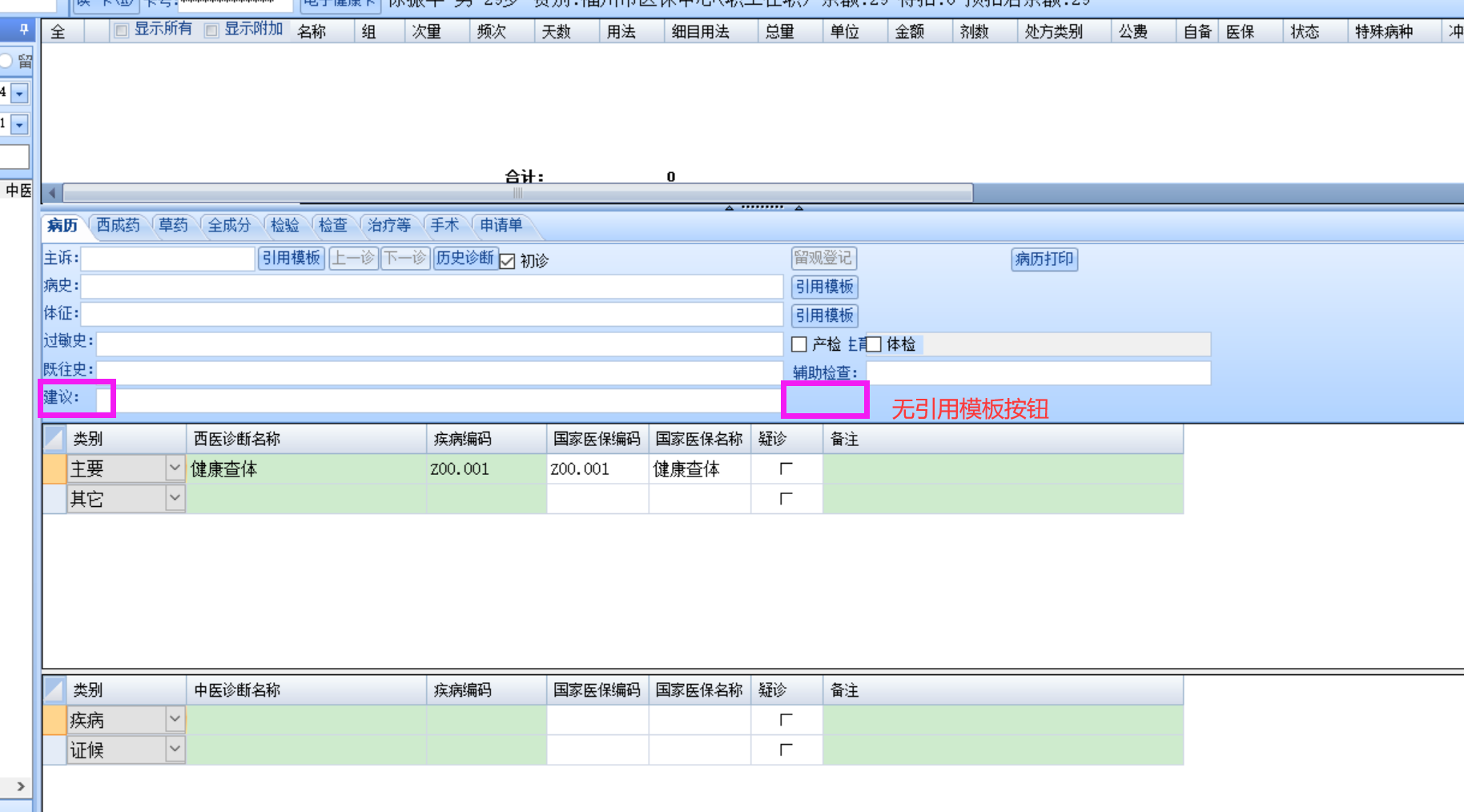
Task: Select 国家医保名称 cell 健康查体
Action: tap(700, 468)
